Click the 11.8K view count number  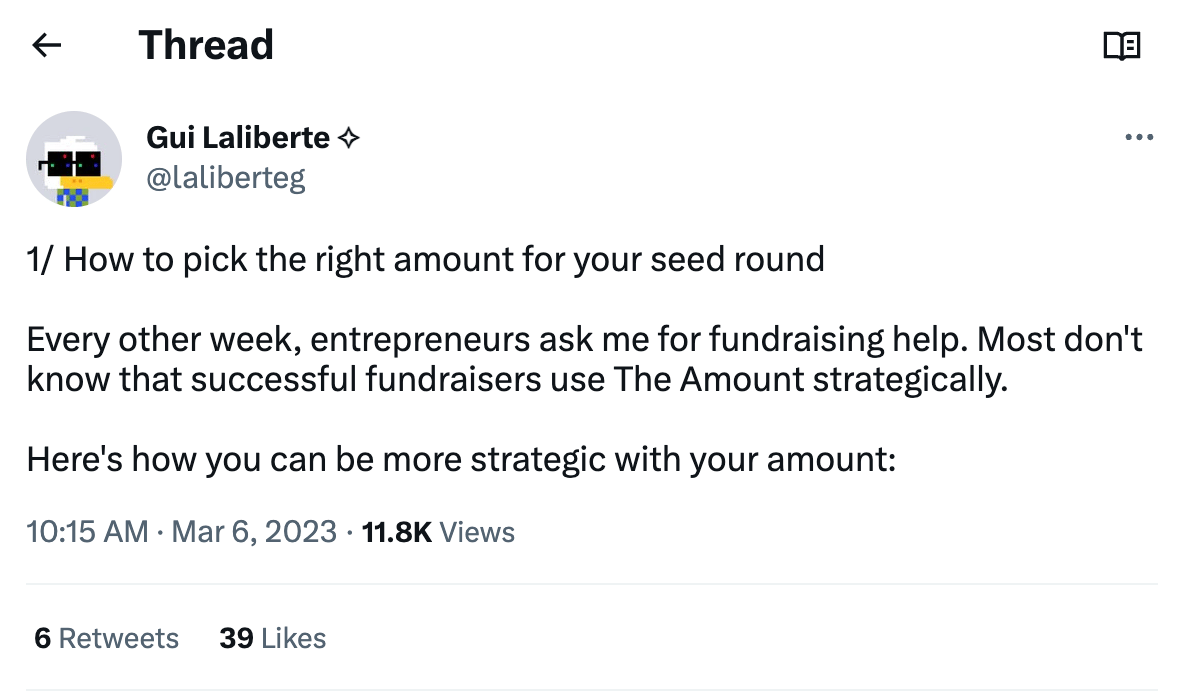pyautogui.click(x=396, y=532)
